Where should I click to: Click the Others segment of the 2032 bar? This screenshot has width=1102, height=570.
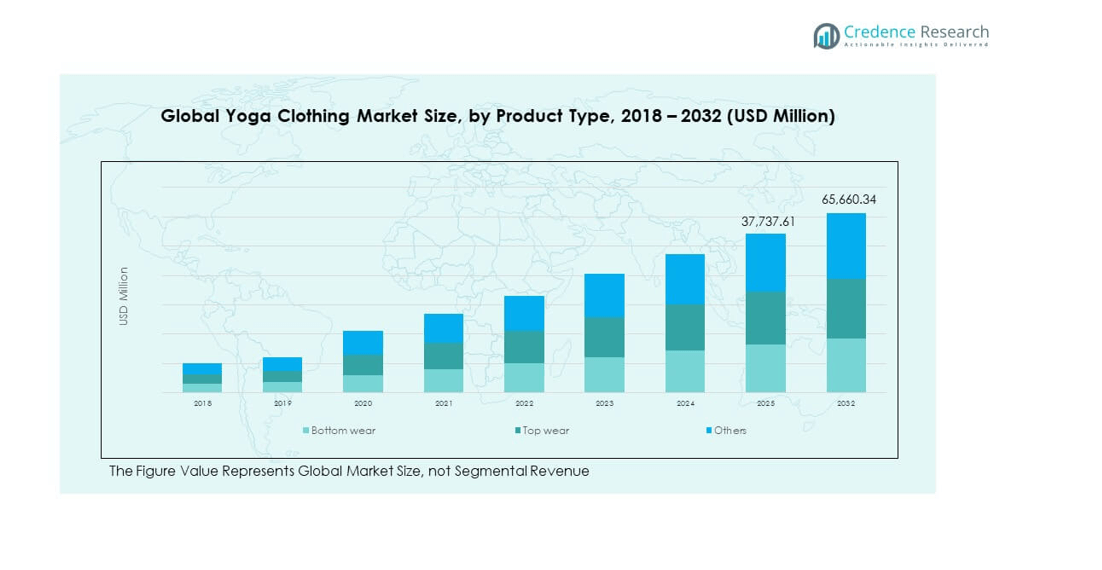(846, 245)
